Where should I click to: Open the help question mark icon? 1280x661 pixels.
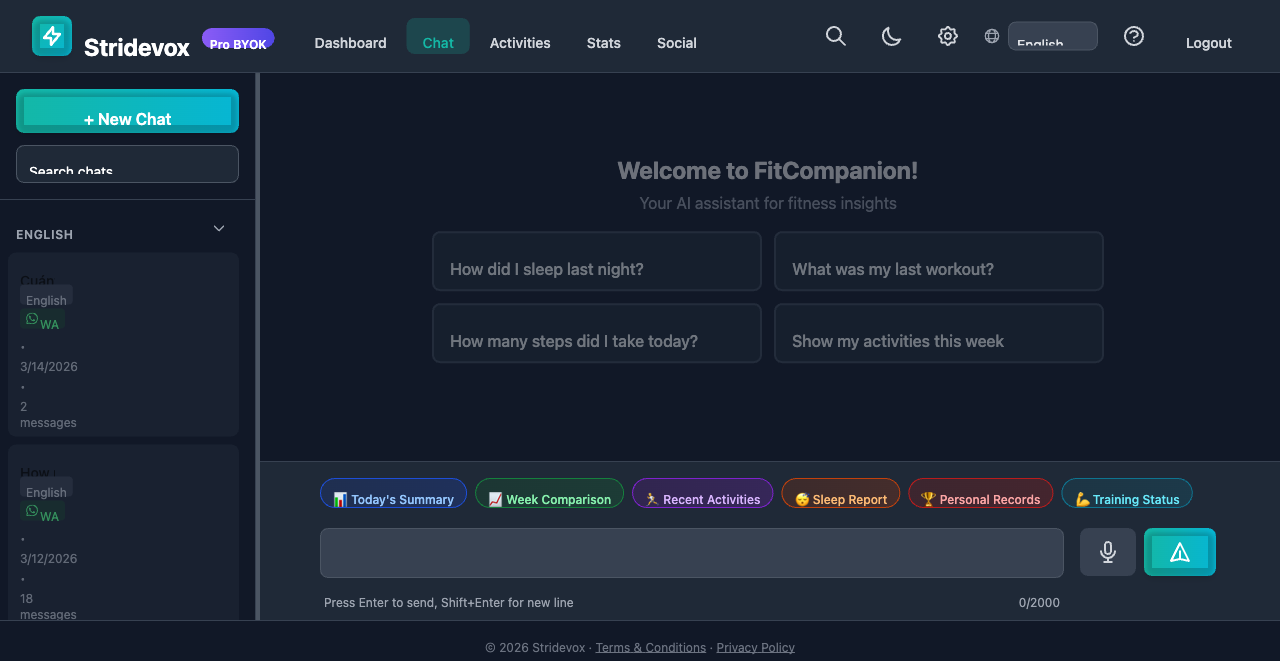[1134, 36]
